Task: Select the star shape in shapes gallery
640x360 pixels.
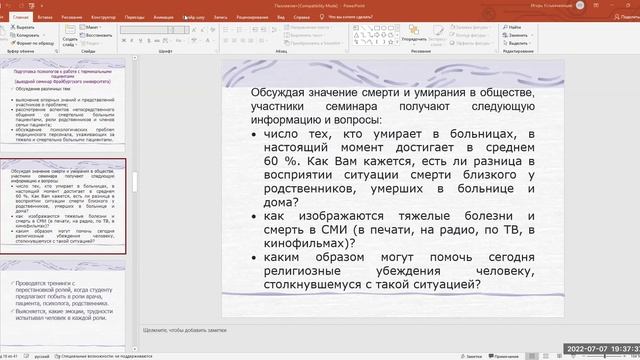Action: 391,42
